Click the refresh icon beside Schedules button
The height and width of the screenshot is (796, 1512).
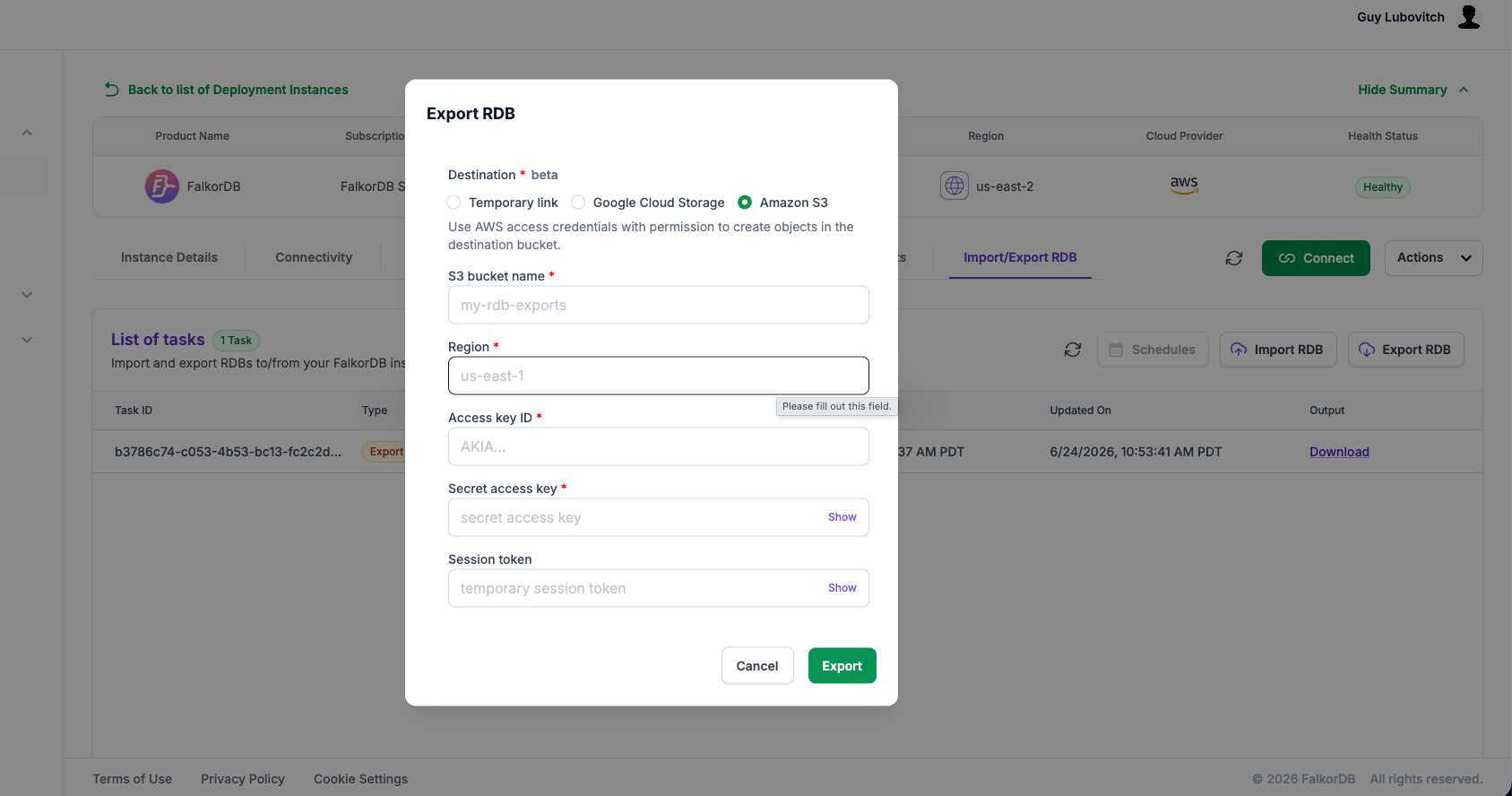pos(1073,350)
